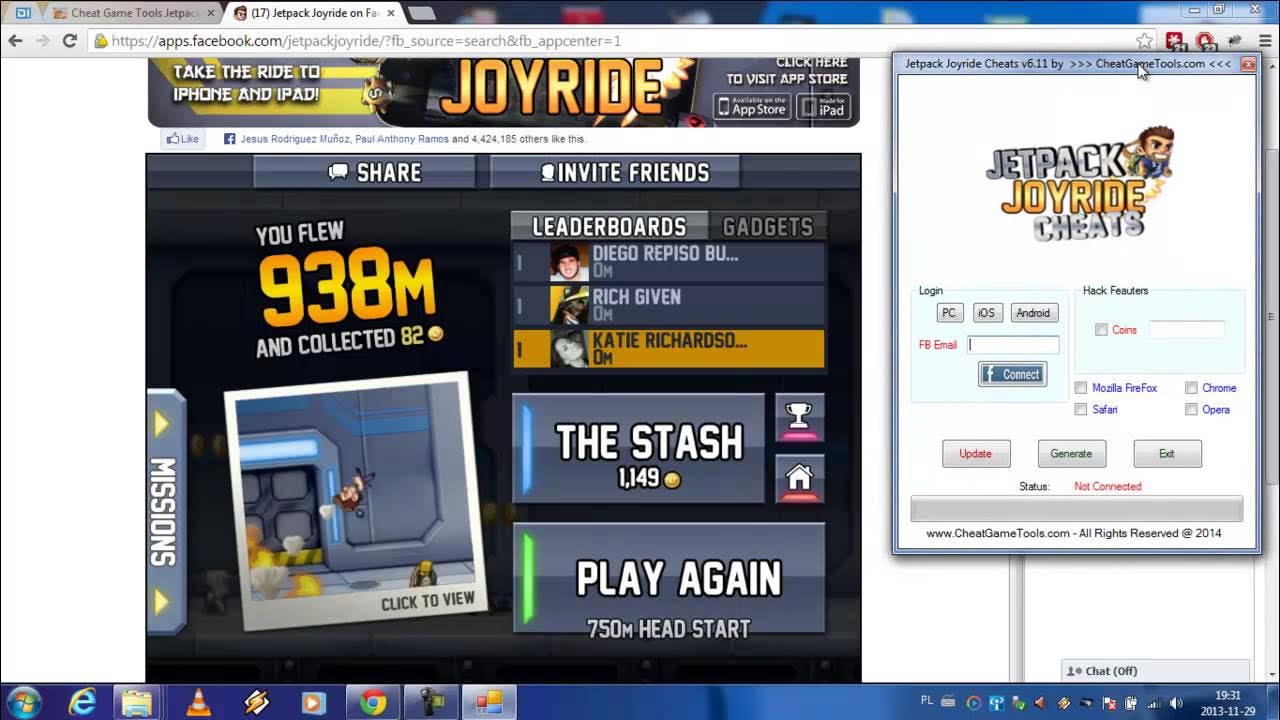The height and width of the screenshot is (720, 1280).
Task: Click the Joyride App Store banner
Action: tap(504, 92)
